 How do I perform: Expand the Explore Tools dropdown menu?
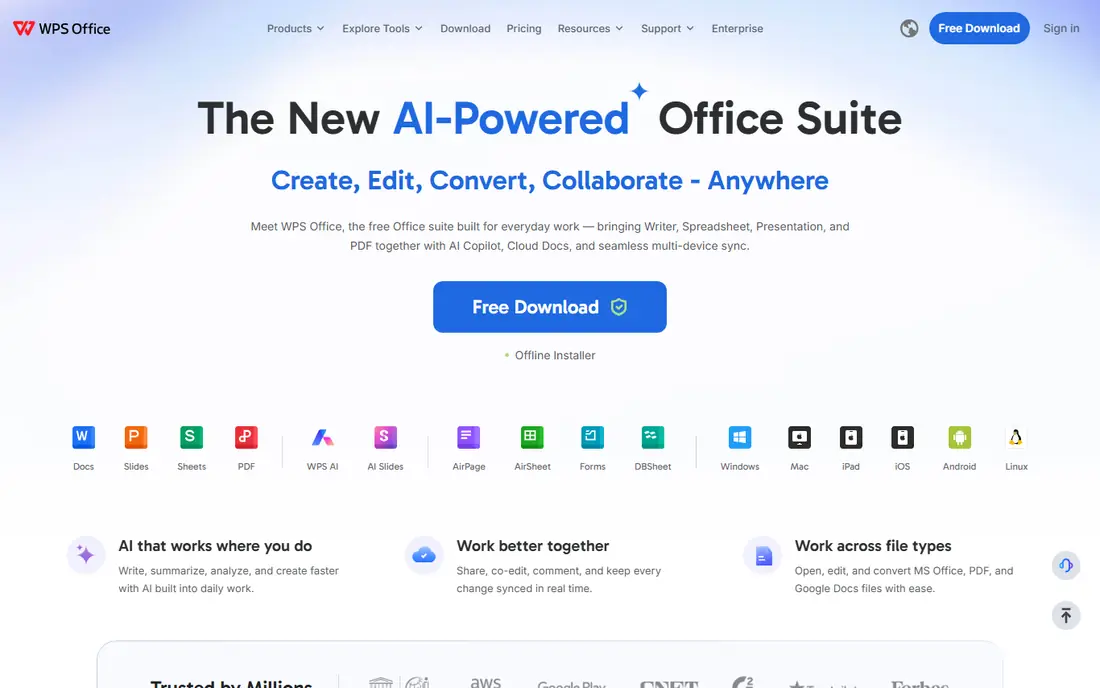pos(382,29)
